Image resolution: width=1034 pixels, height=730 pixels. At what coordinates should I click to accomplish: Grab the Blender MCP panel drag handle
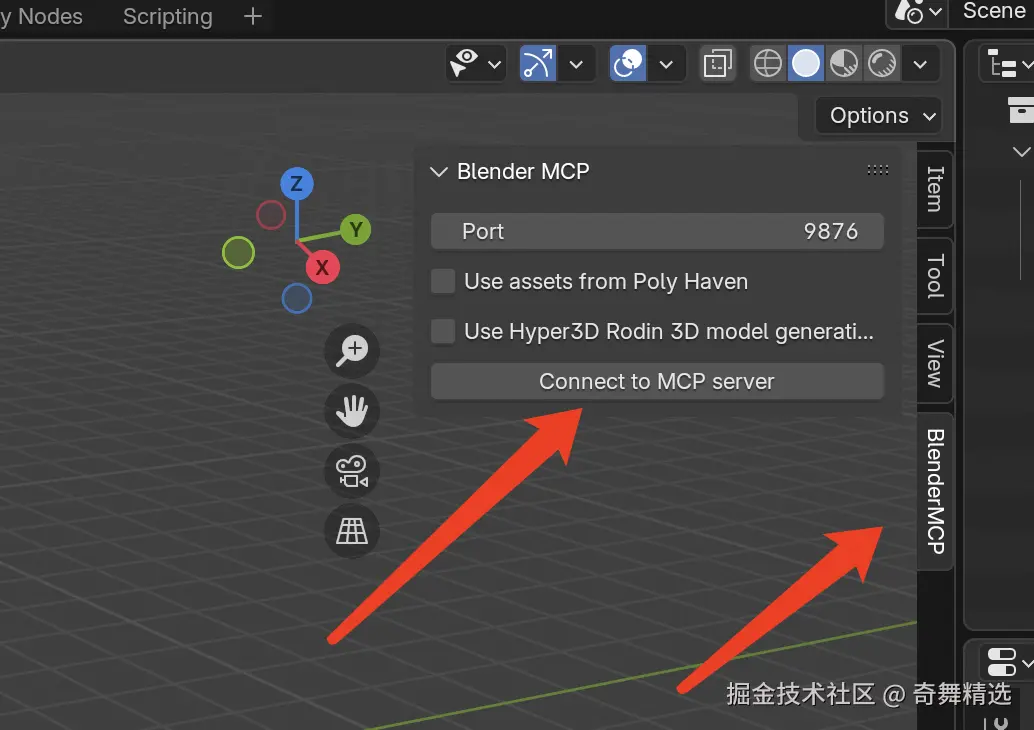878,170
